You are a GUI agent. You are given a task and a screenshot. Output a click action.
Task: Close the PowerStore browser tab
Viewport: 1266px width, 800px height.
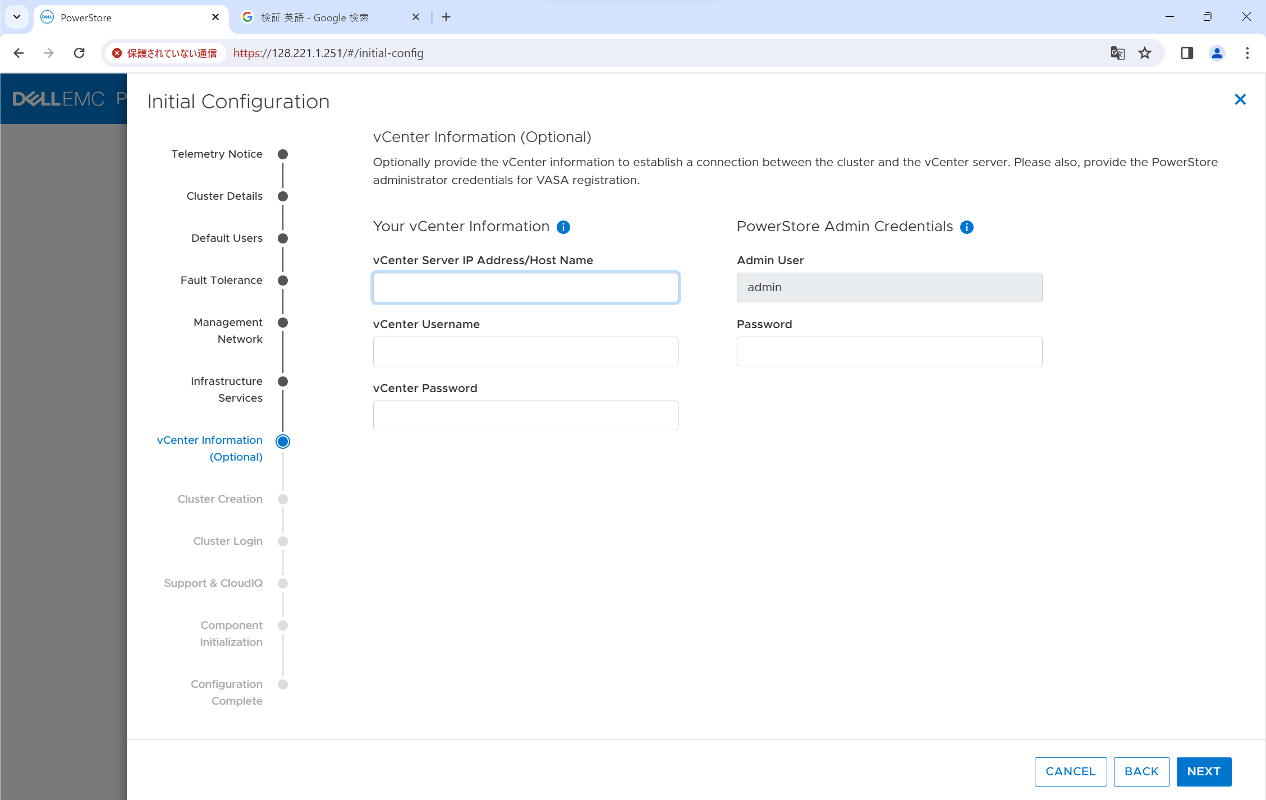coord(215,17)
